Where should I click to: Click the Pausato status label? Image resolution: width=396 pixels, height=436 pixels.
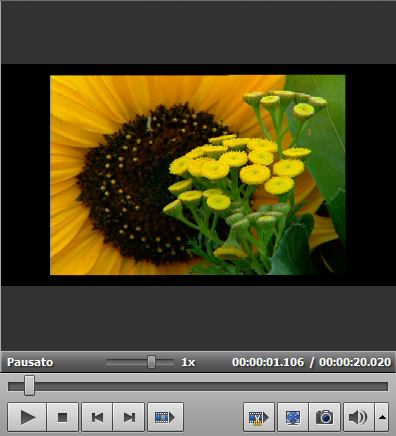coord(30,362)
